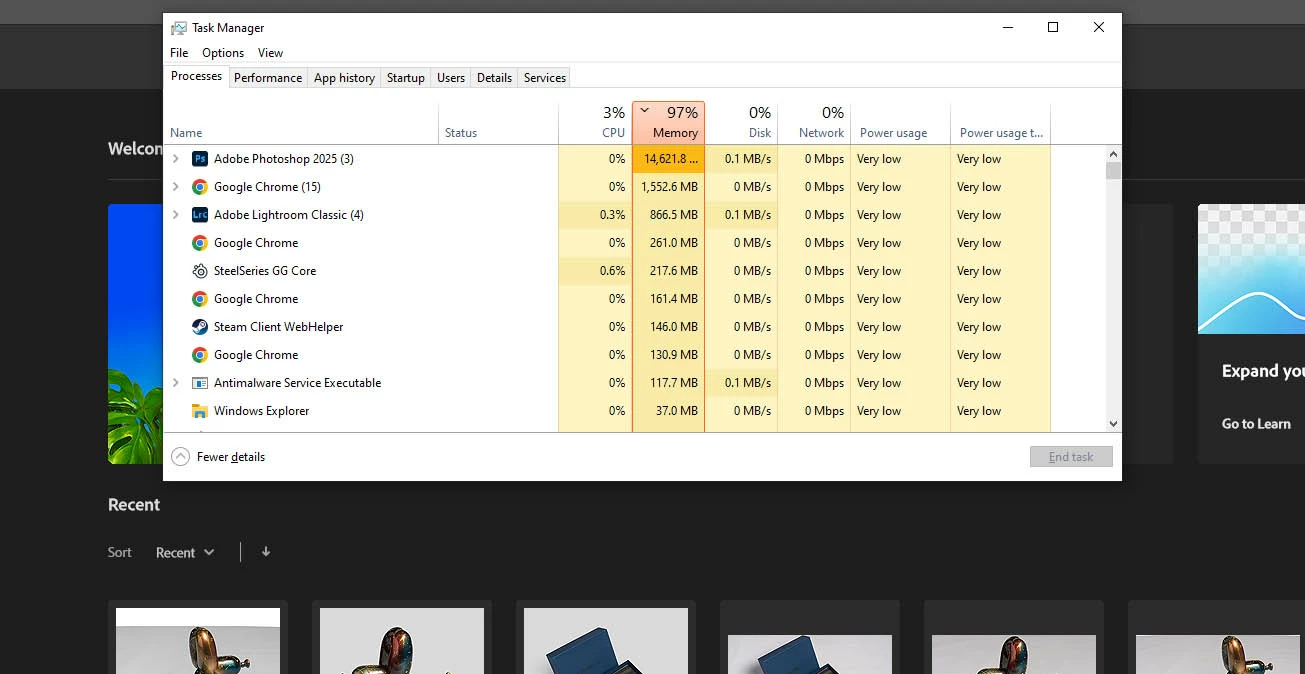Click the Windows Explorer folder icon
Viewport: 1305px width, 674px height.
tap(200, 411)
